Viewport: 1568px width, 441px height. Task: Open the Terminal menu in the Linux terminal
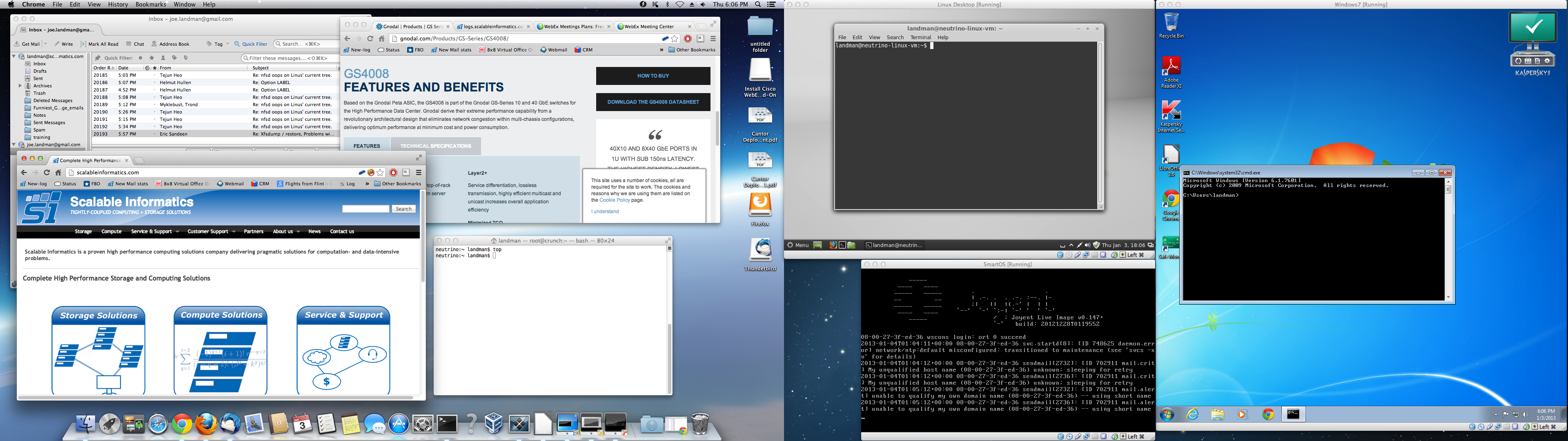pyautogui.click(x=920, y=37)
